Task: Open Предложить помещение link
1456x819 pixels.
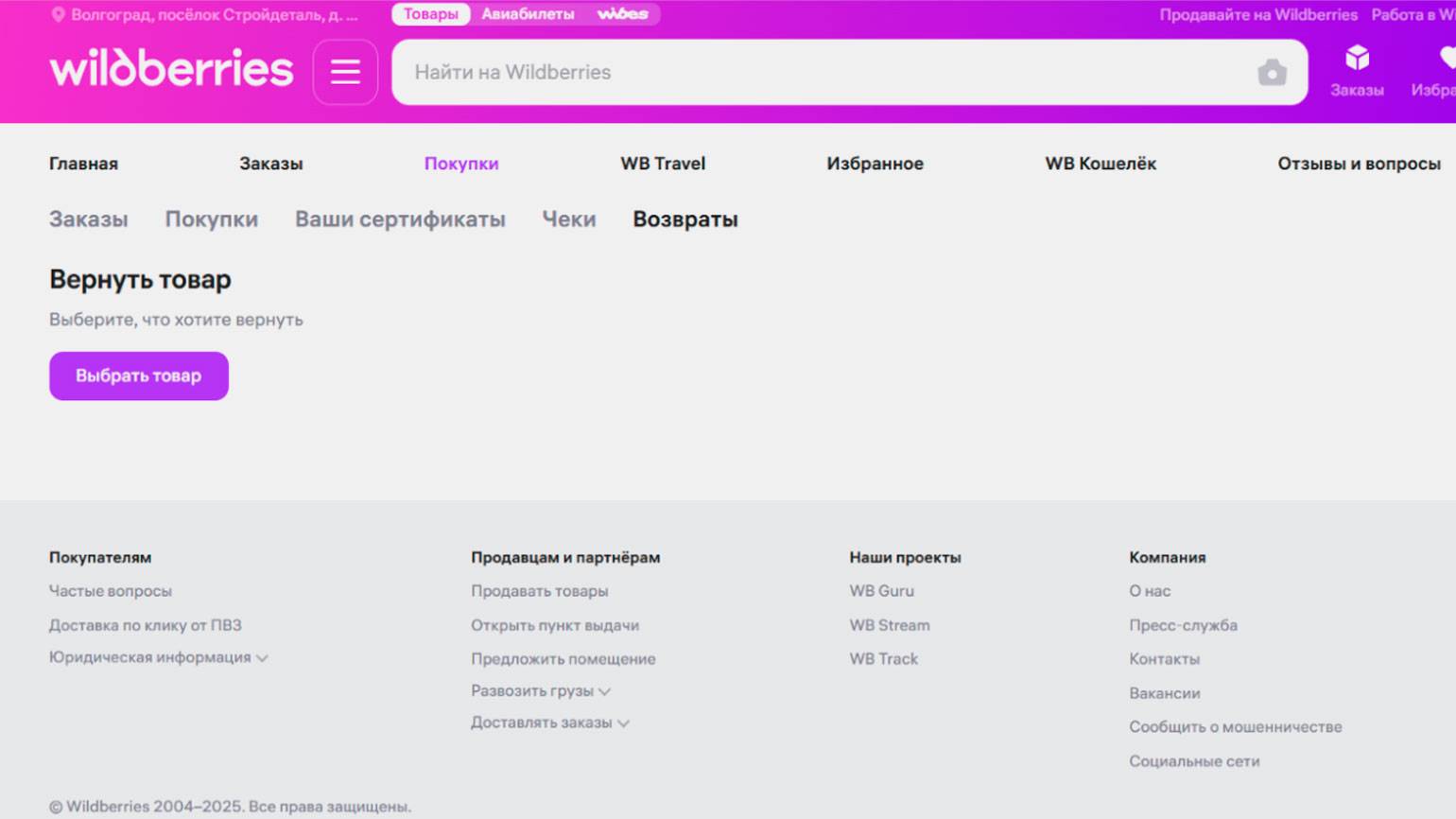Action: tap(563, 659)
